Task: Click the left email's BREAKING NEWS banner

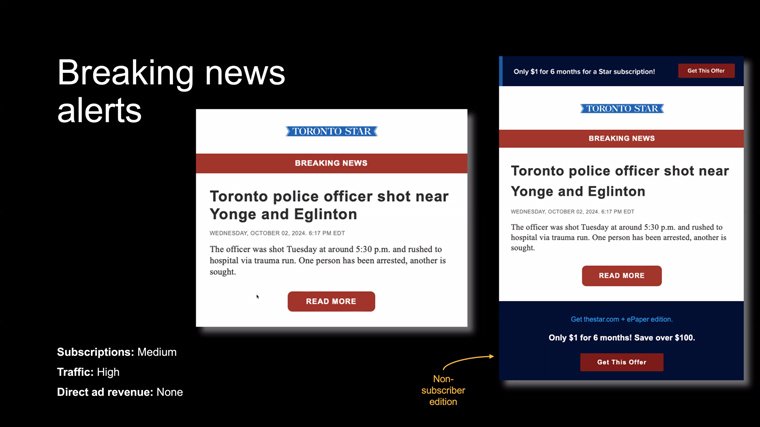Action: (x=332, y=163)
